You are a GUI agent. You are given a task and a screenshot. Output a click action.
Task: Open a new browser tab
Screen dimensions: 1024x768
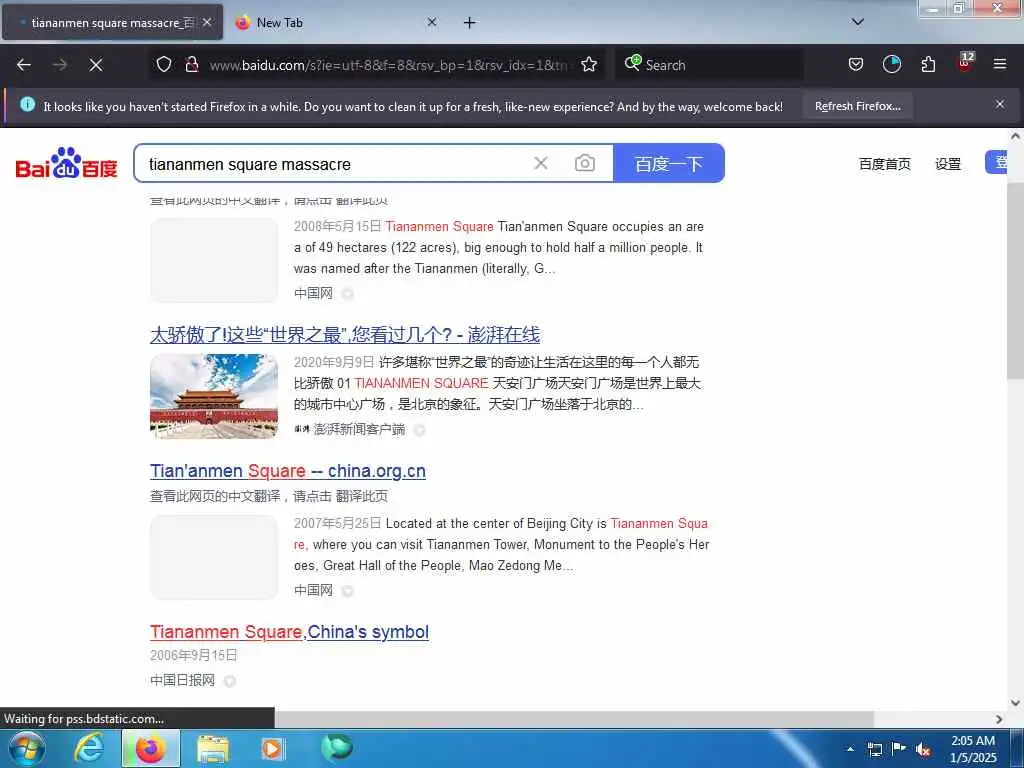tap(469, 23)
